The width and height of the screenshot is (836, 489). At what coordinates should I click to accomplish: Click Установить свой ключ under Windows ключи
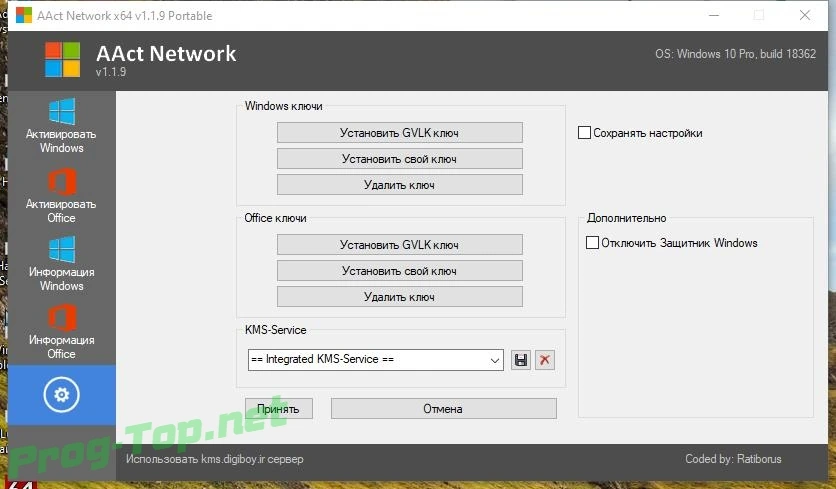[399, 159]
